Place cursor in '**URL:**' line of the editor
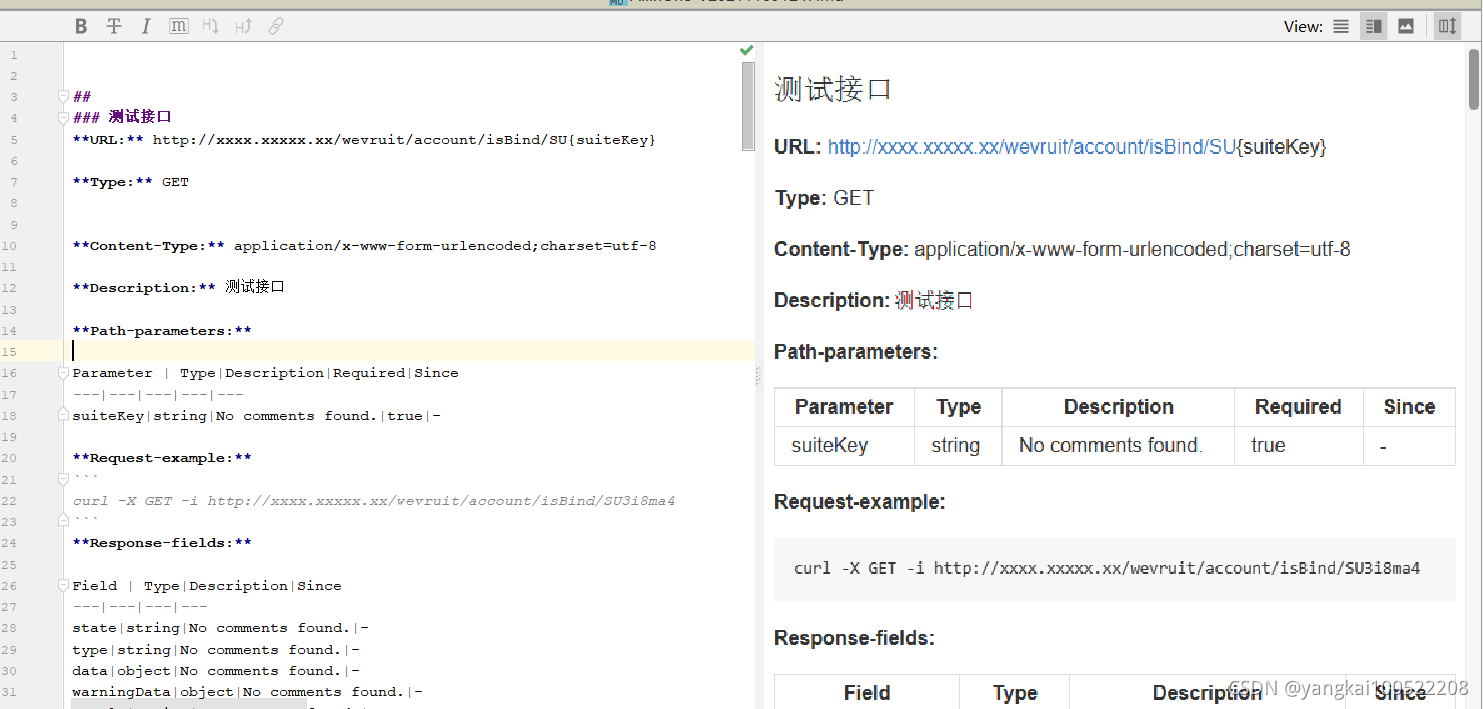Screen dimensions: 1483x709 click(364, 140)
